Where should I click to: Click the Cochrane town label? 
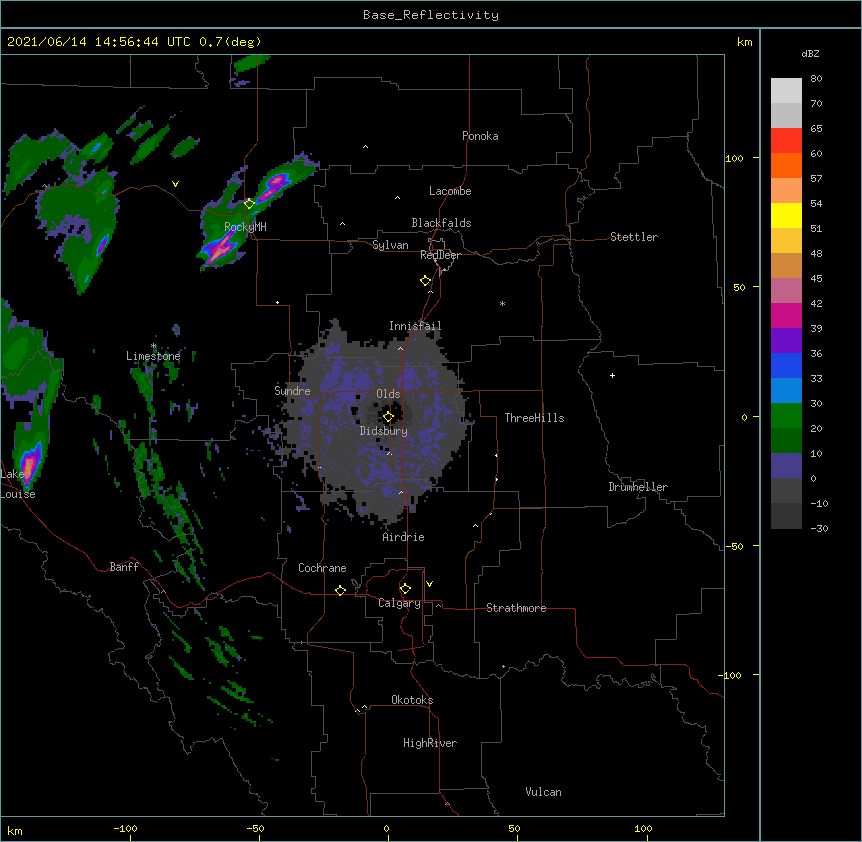pyautogui.click(x=322, y=568)
